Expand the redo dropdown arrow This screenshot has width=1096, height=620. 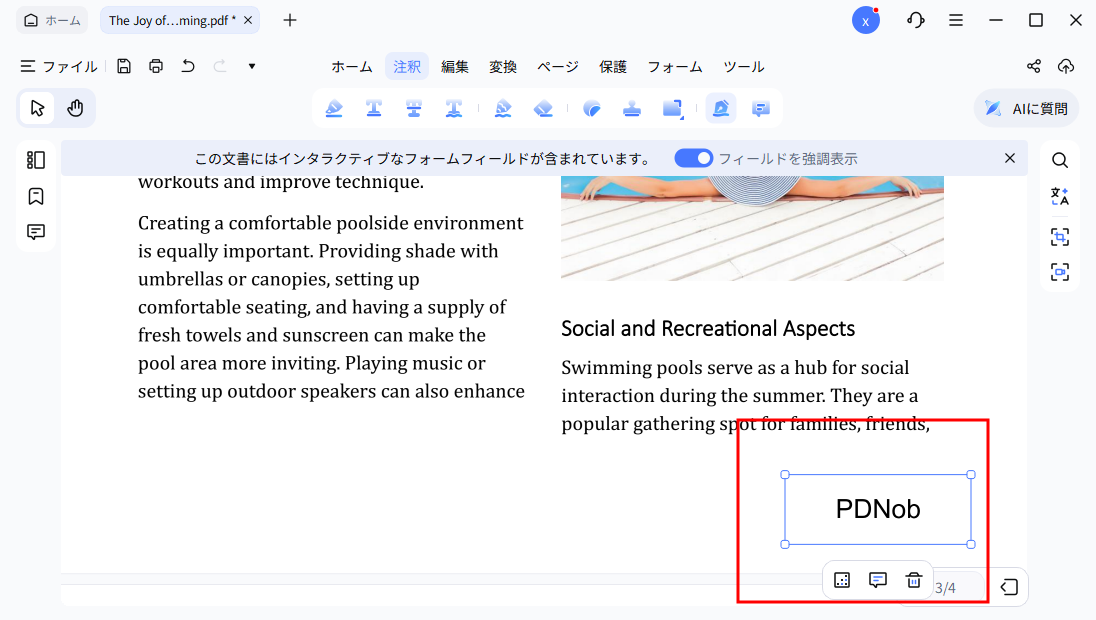click(251, 66)
